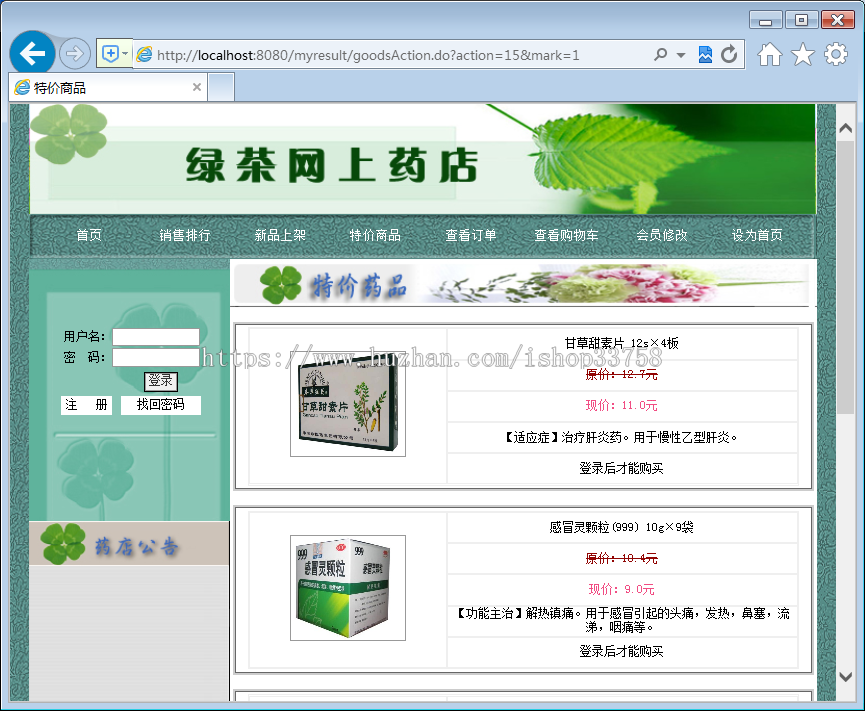Click the Favorites star icon
Screen dimensions: 865x711
[803, 55]
